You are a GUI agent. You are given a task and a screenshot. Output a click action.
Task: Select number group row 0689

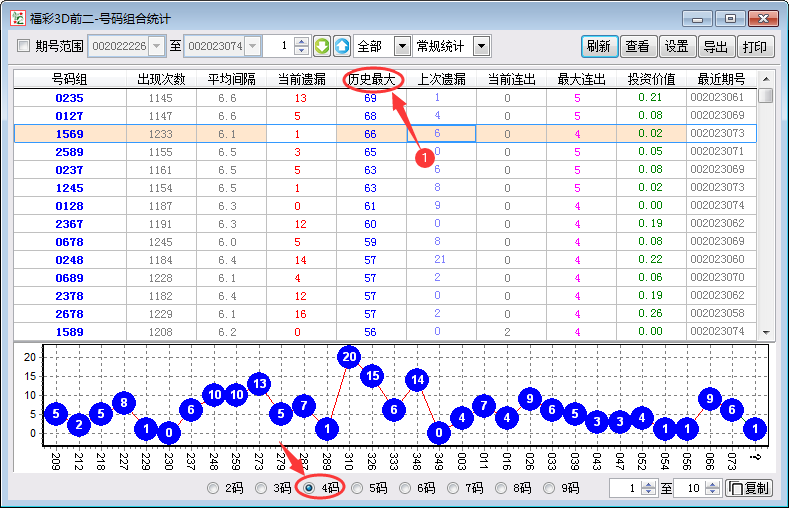[x=385, y=278]
